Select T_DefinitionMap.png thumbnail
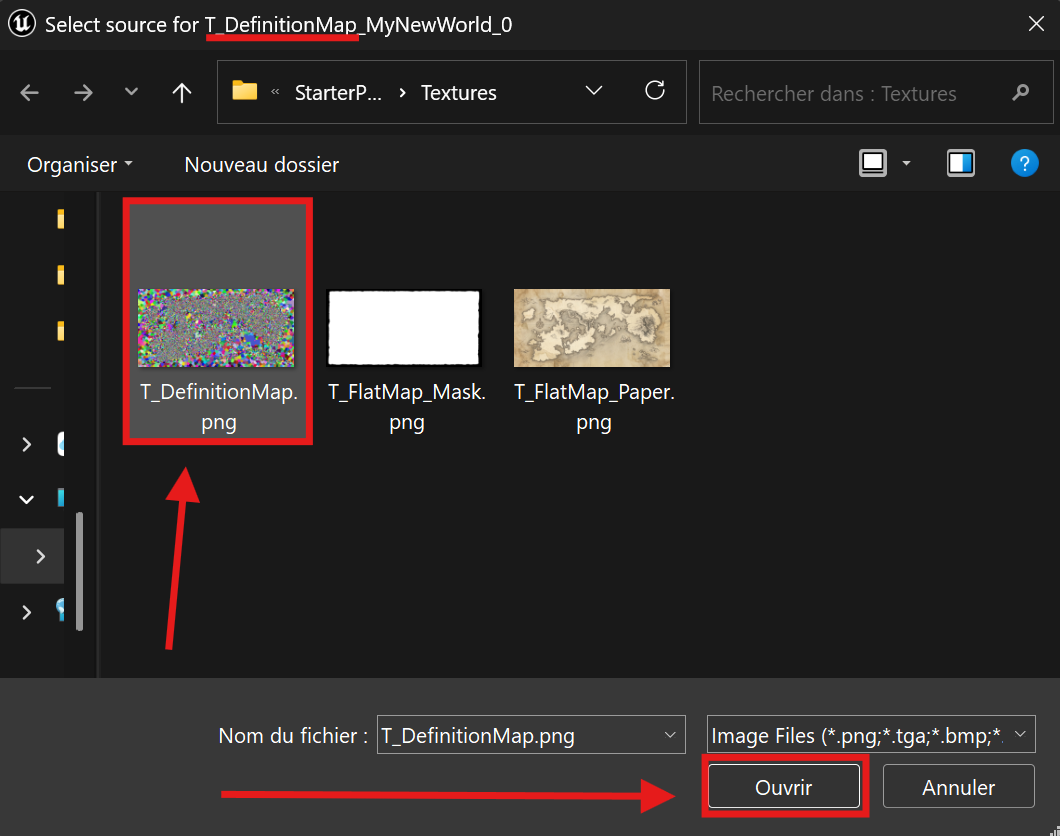This screenshot has height=836, width=1060. [x=216, y=328]
